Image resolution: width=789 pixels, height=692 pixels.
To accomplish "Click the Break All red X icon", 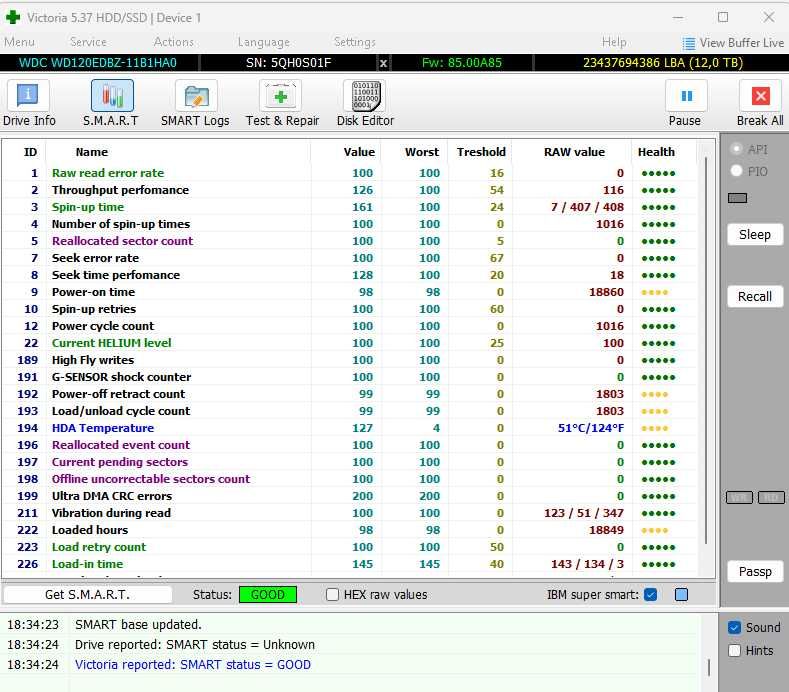I will coord(760,96).
